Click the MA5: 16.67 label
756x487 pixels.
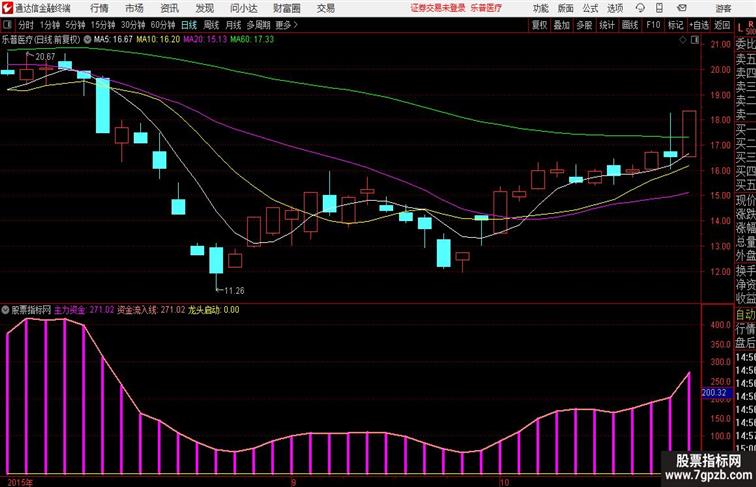[113, 40]
